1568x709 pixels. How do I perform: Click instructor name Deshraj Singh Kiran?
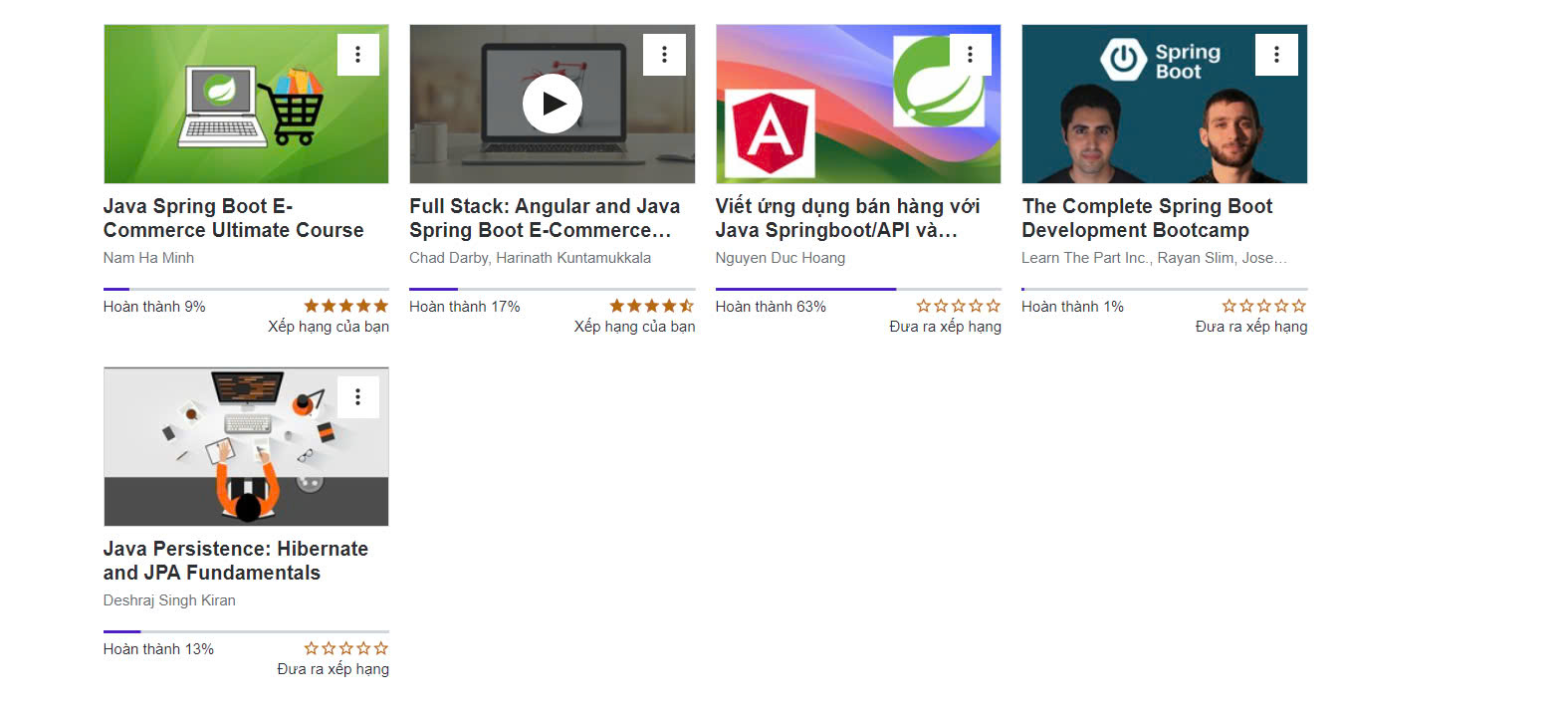click(x=169, y=600)
